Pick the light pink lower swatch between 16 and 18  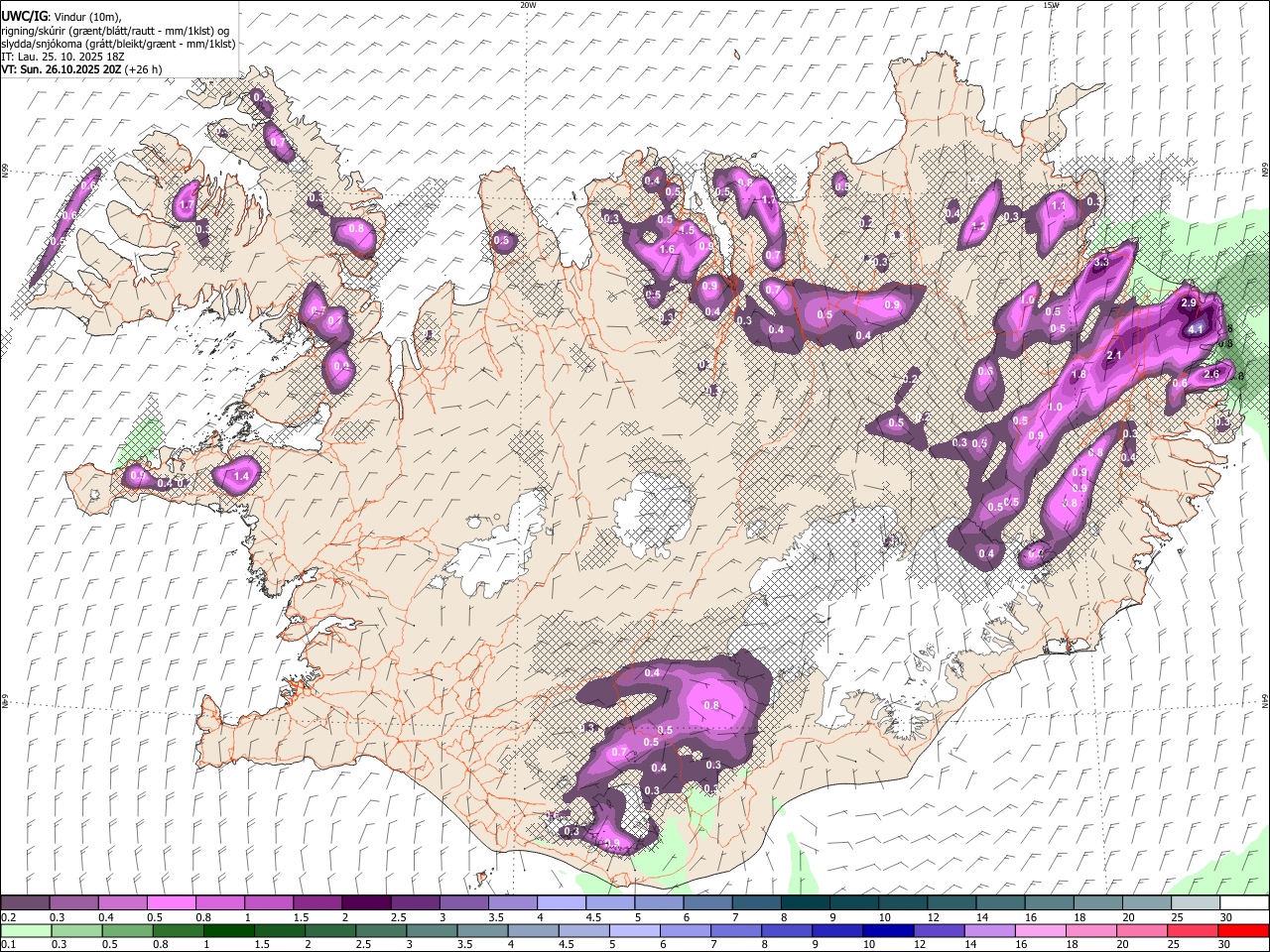1039,931
